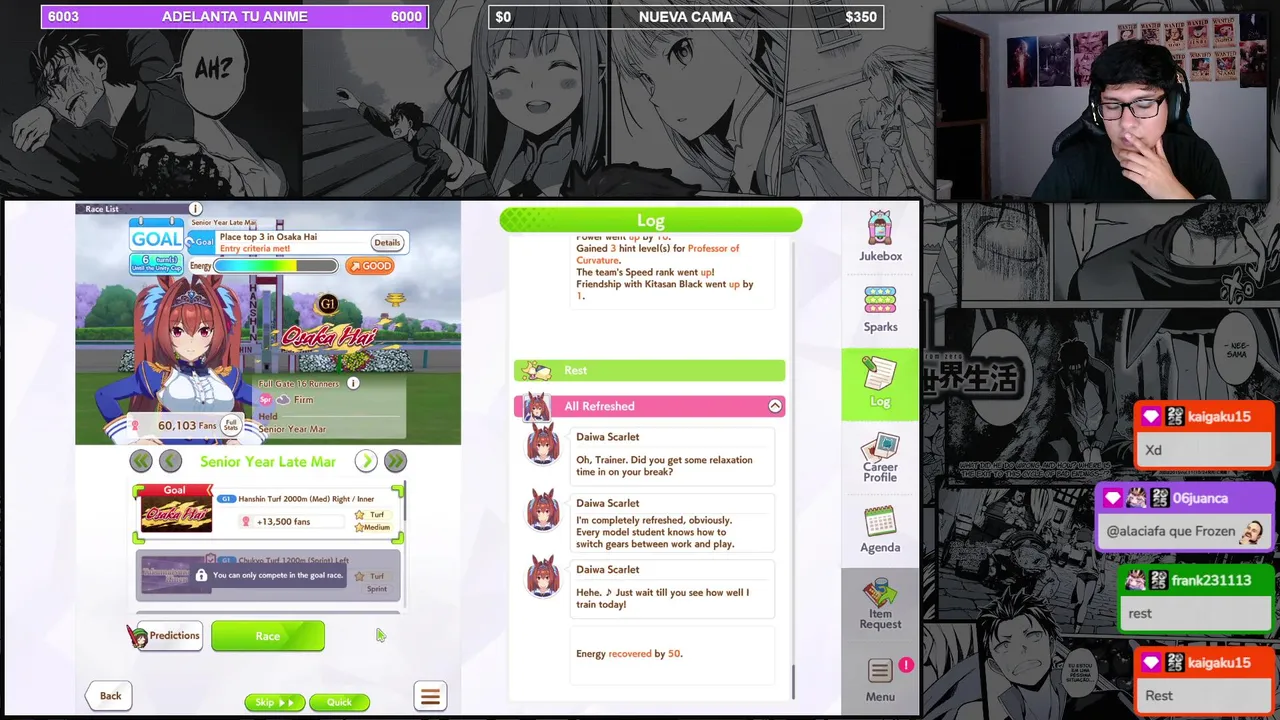The height and width of the screenshot is (720, 1280).
Task: Open Full Stats for Daiwa Scarlet
Action: pyautogui.click(x=231, y=425)
